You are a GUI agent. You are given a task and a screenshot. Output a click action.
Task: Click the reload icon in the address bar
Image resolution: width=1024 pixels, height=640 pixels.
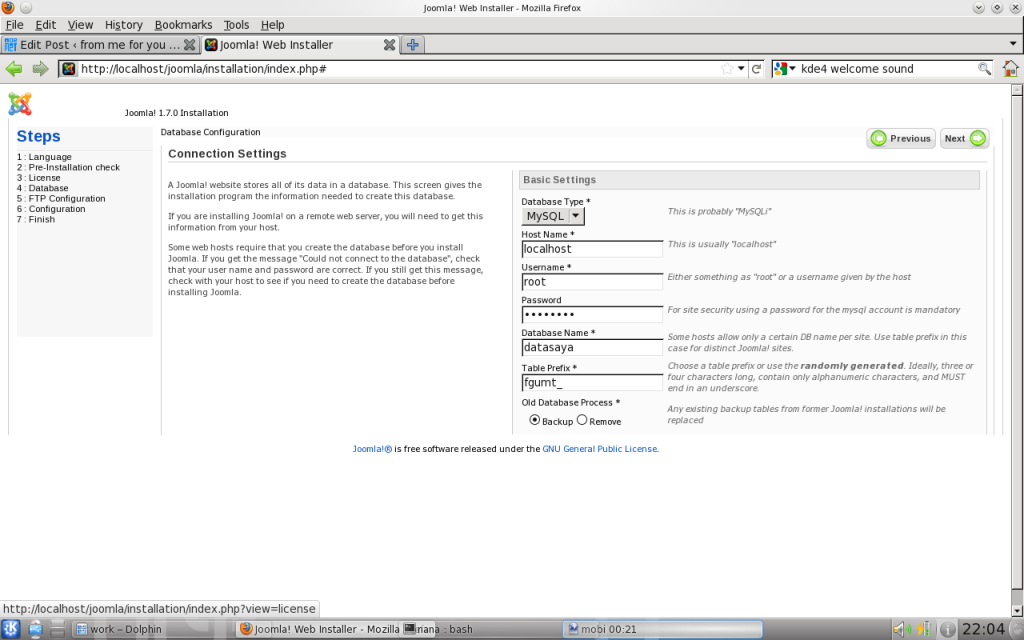756,69
